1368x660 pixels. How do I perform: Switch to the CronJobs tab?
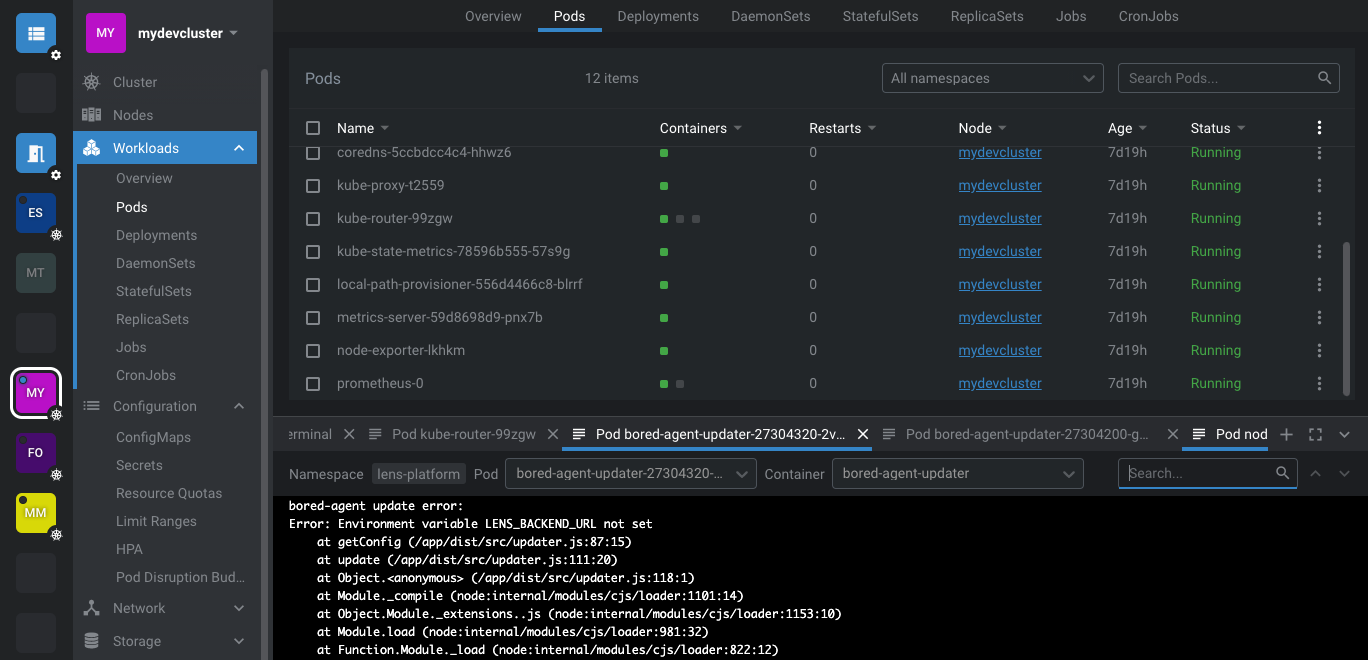[1149, 16]
